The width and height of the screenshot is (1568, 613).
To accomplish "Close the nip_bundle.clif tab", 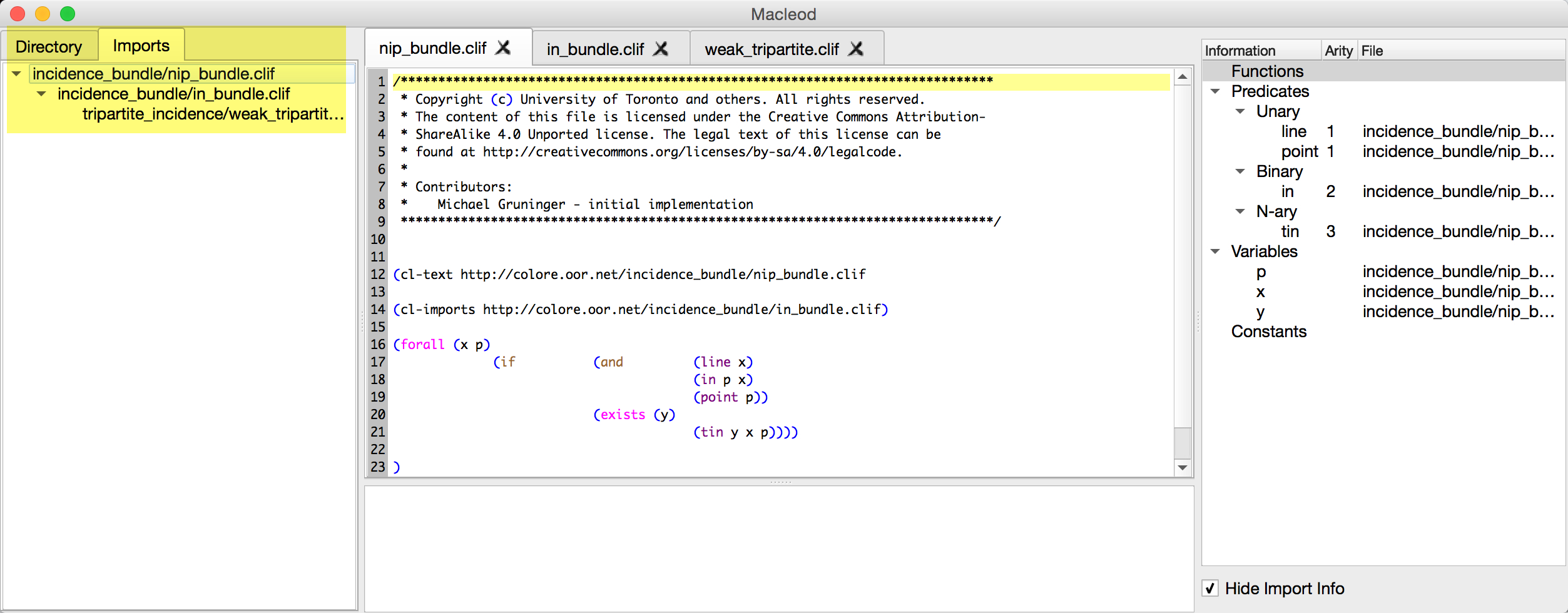I will tap(503, 48).
